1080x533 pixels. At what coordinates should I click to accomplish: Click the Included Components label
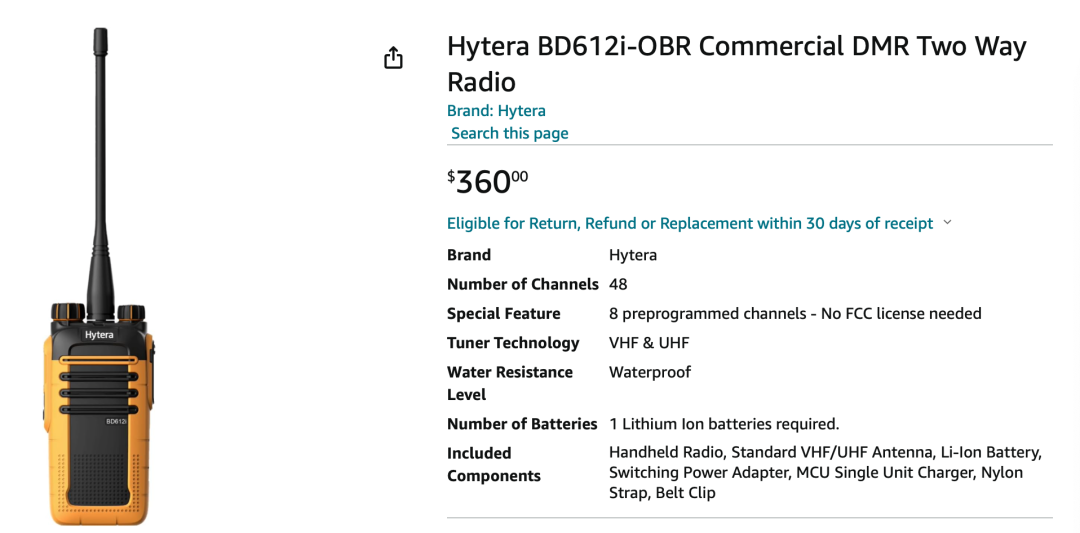coord(494,464)
